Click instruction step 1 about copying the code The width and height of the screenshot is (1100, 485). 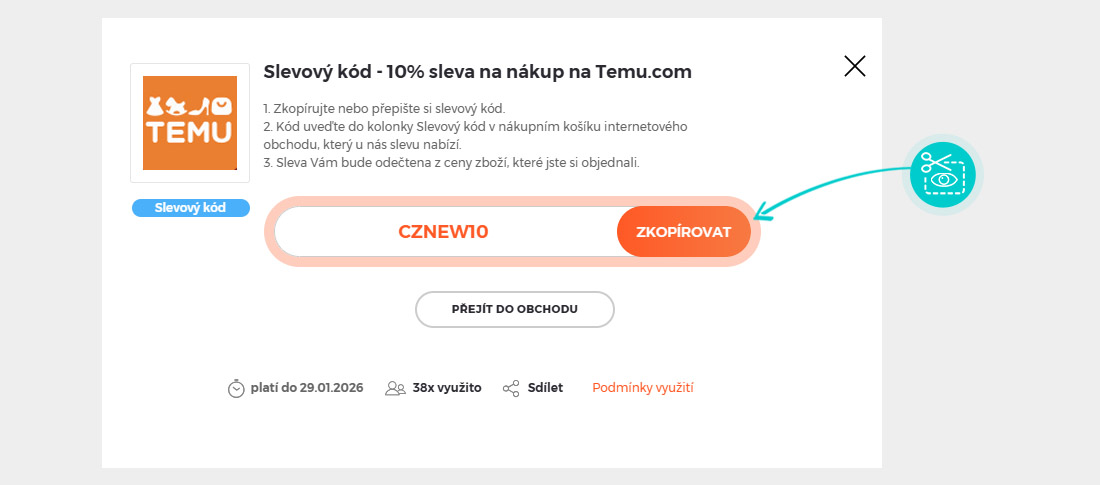385,108
